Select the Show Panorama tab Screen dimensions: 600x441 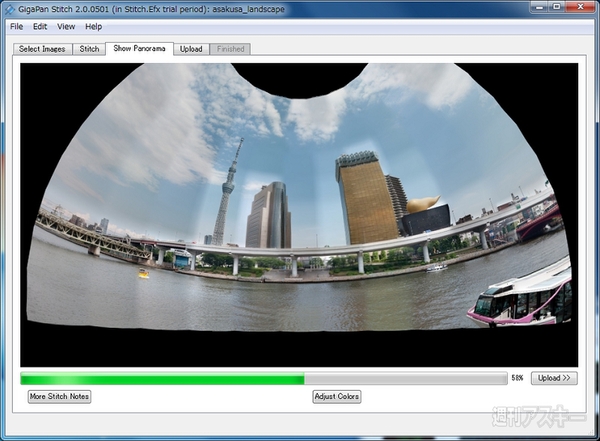point(139,49)
